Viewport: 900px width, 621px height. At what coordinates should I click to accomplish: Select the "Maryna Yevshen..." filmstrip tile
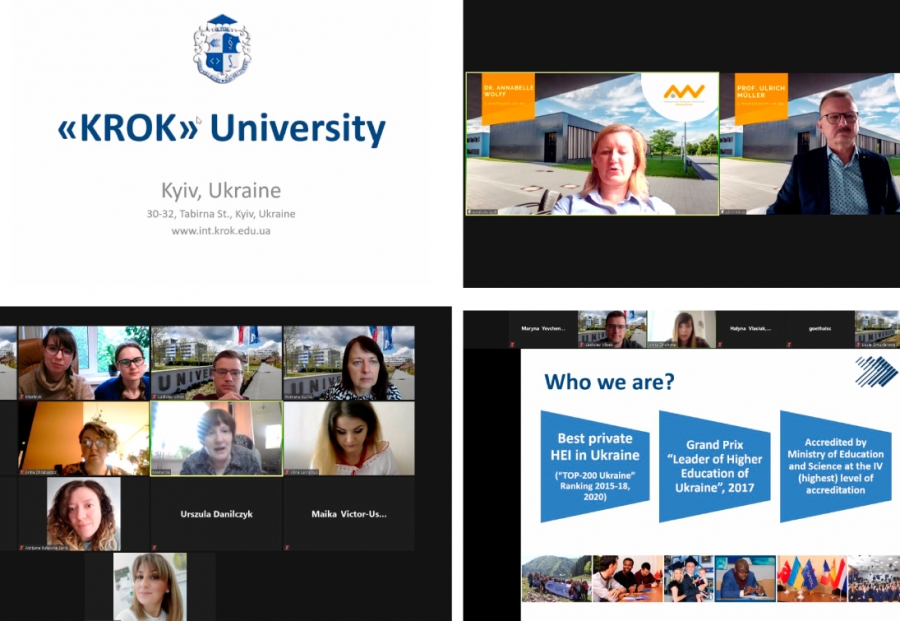click(543, 329)
